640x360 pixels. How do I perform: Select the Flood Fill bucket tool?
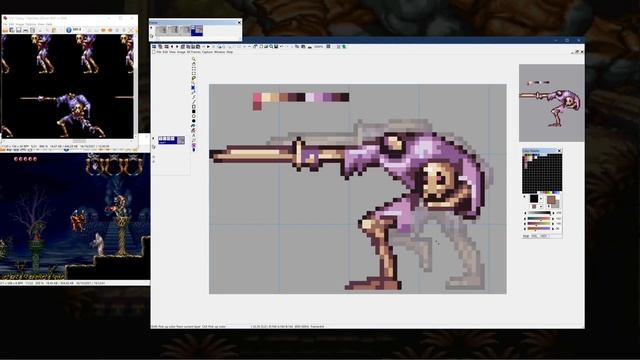pos(193,126)
